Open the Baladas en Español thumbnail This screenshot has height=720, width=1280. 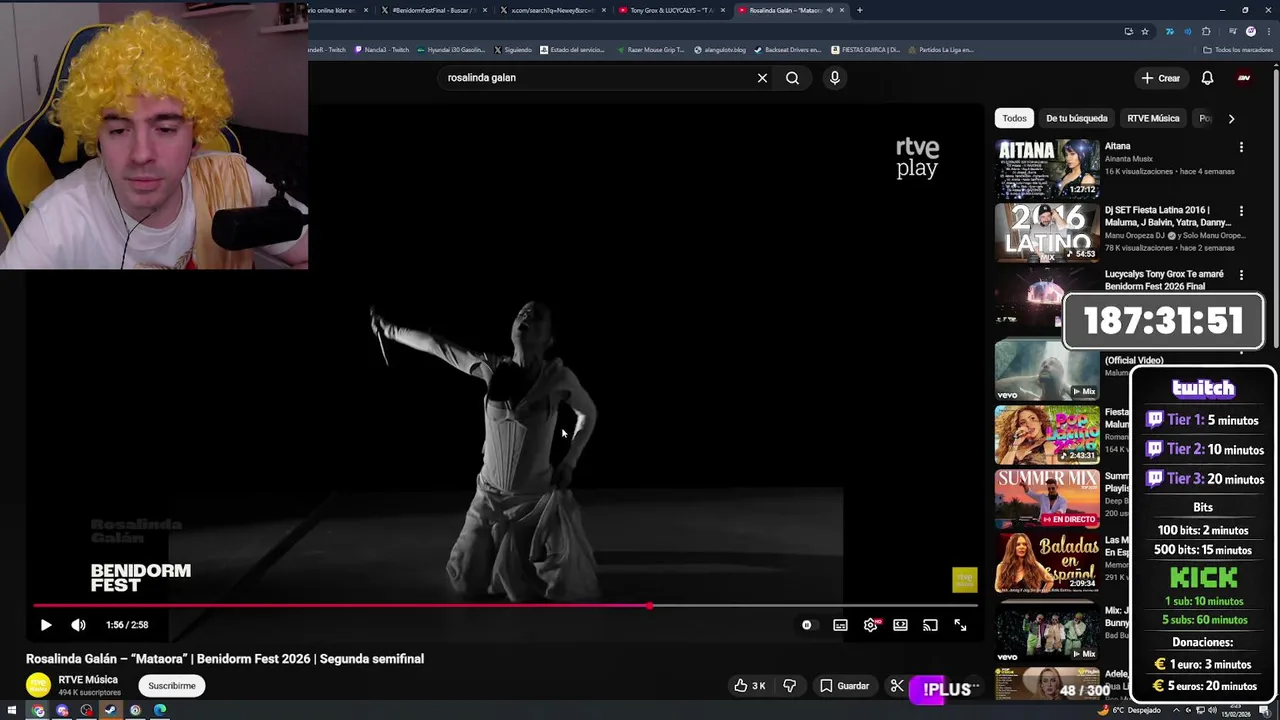tap(1047, 562)
